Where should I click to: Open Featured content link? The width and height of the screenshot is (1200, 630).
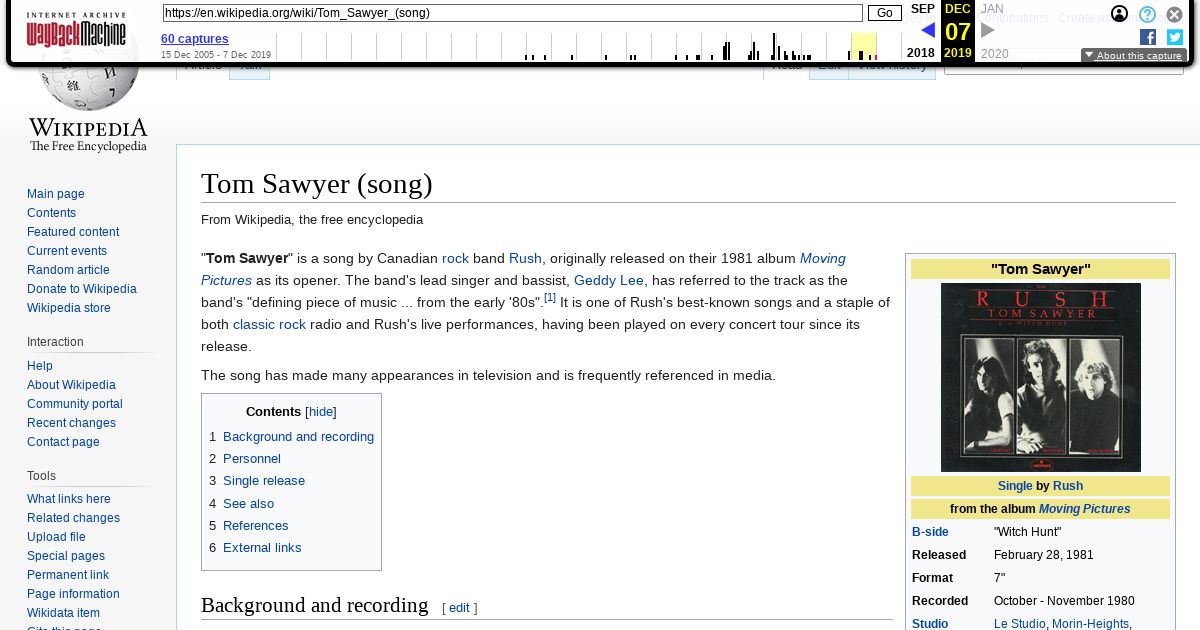tap(73, 232)
